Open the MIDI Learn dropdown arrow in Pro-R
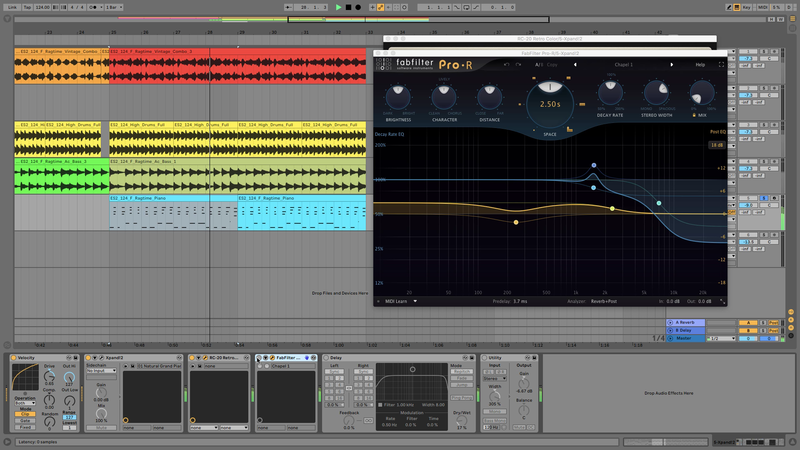Image resolution: width=800 pixels, height=450 pixels. (x=415, y=301)
